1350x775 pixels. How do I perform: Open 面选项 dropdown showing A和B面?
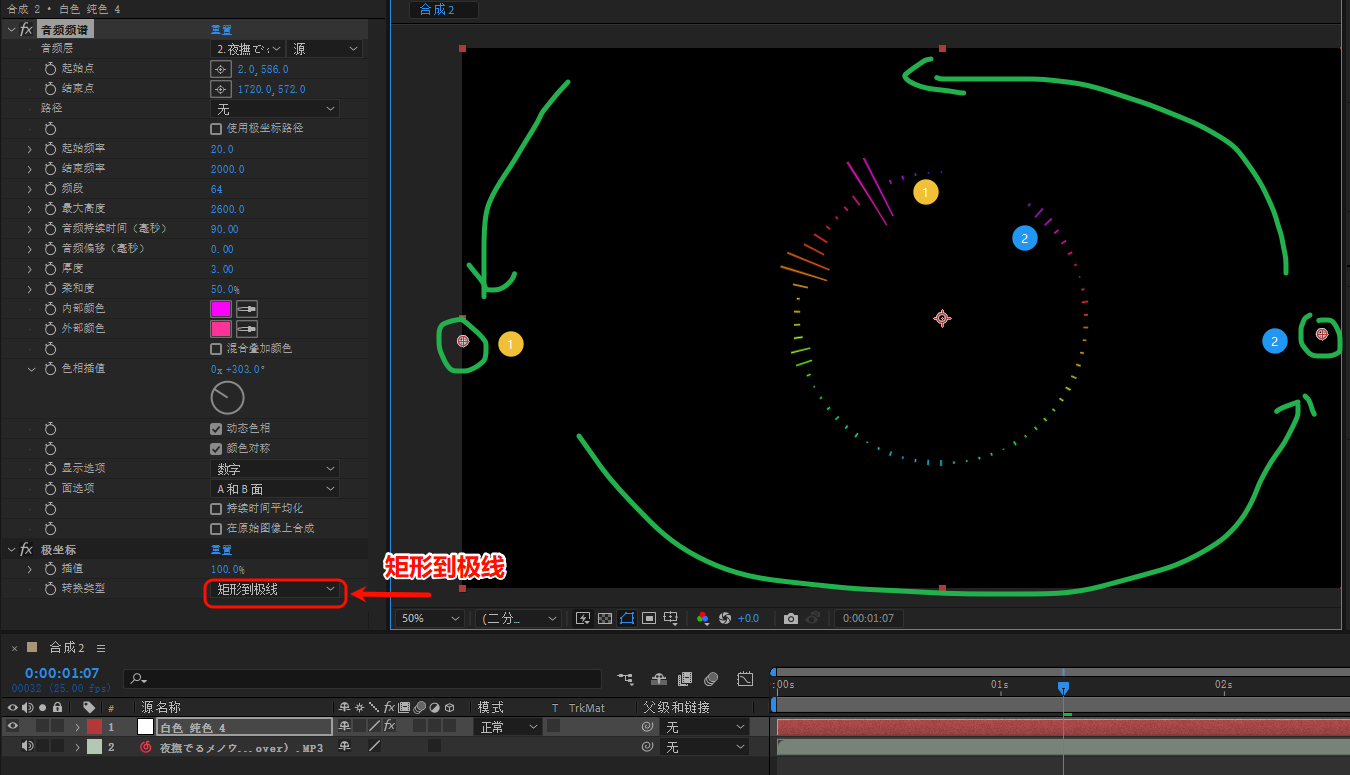275,489
